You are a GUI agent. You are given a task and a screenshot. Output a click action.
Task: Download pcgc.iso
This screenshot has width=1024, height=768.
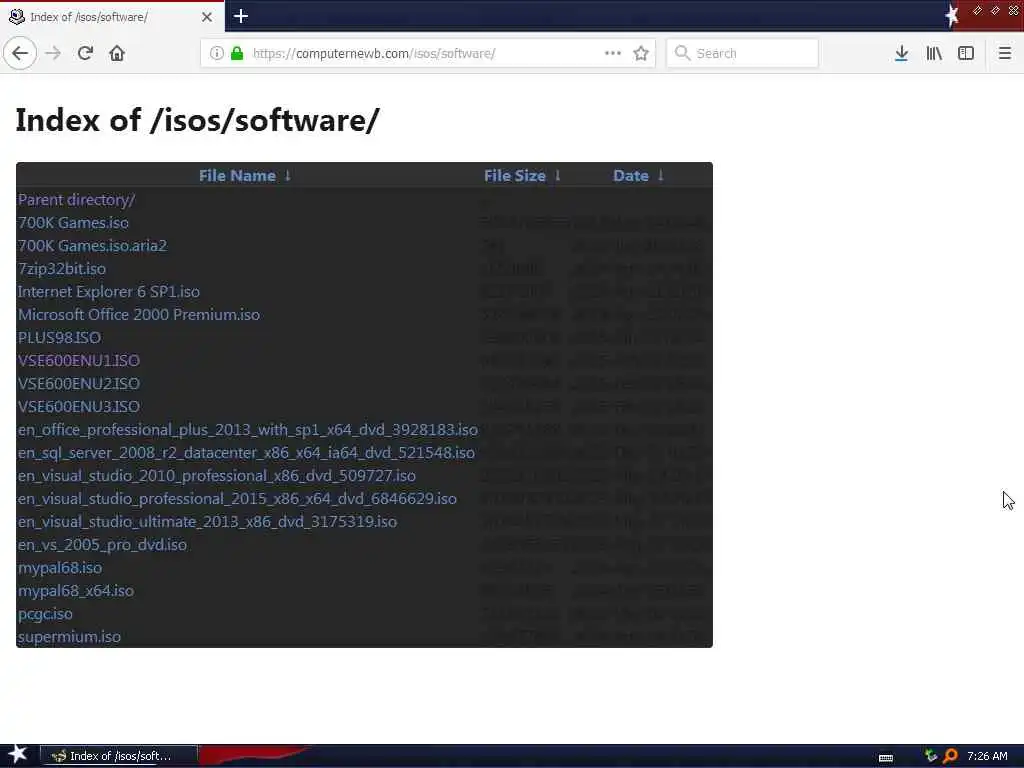coord(45,614)
